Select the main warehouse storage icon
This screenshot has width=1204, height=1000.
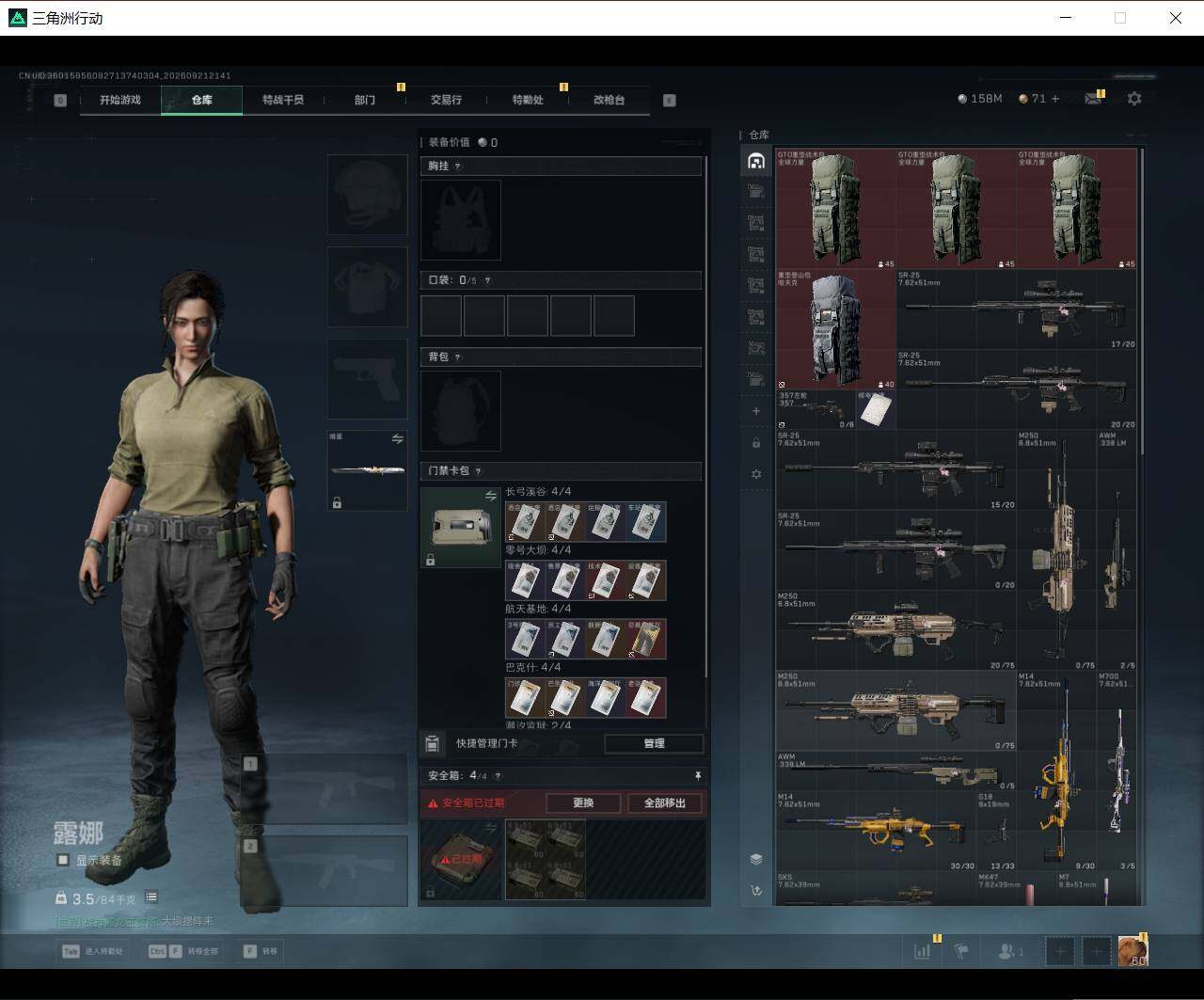(x=756, y=161)
